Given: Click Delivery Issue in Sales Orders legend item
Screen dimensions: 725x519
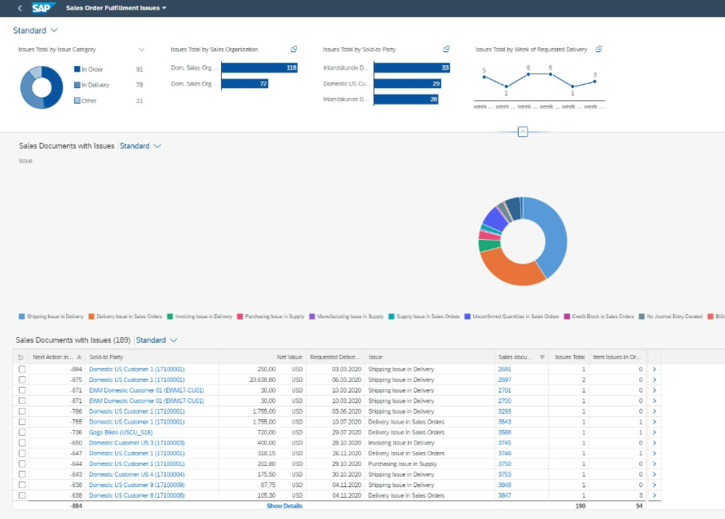Looking at the screenshot, I should [x=125, y=316].
